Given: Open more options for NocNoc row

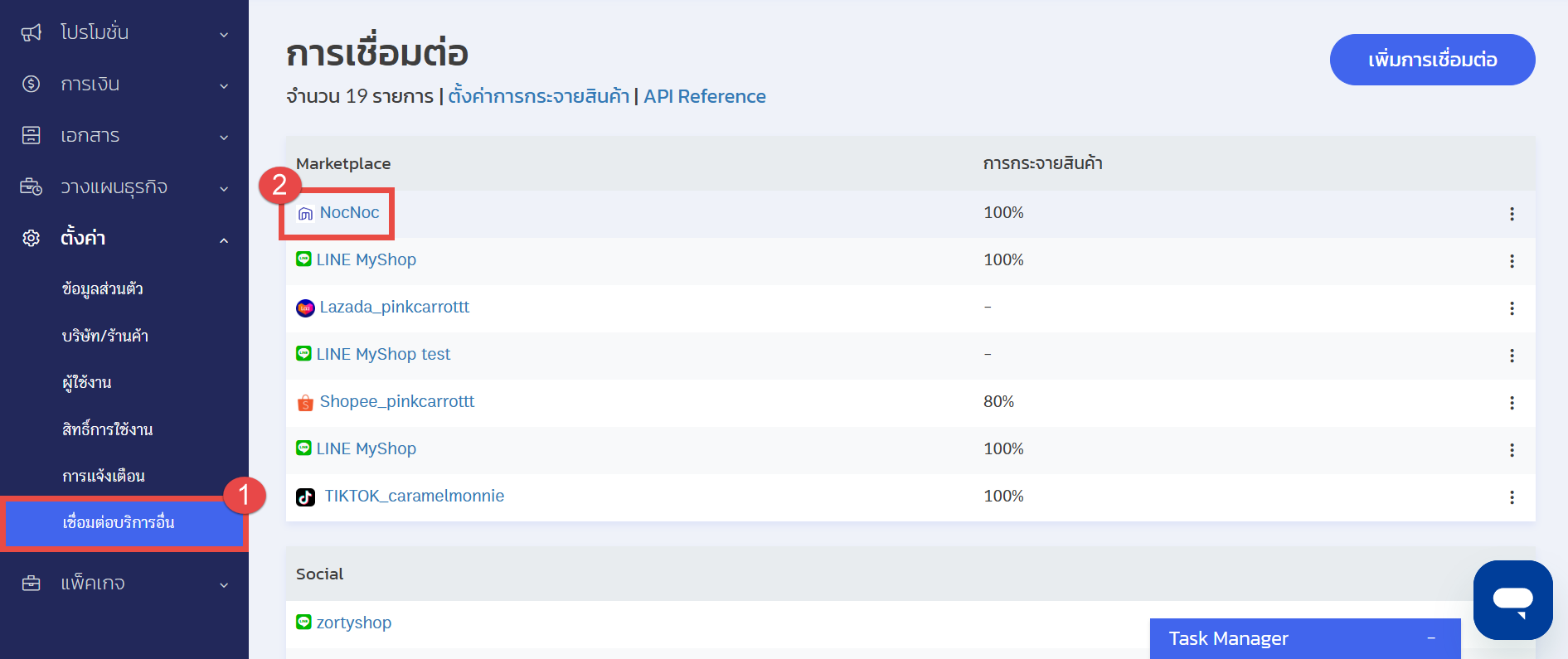Looking at the screenshot, I should coord(1512,214).
